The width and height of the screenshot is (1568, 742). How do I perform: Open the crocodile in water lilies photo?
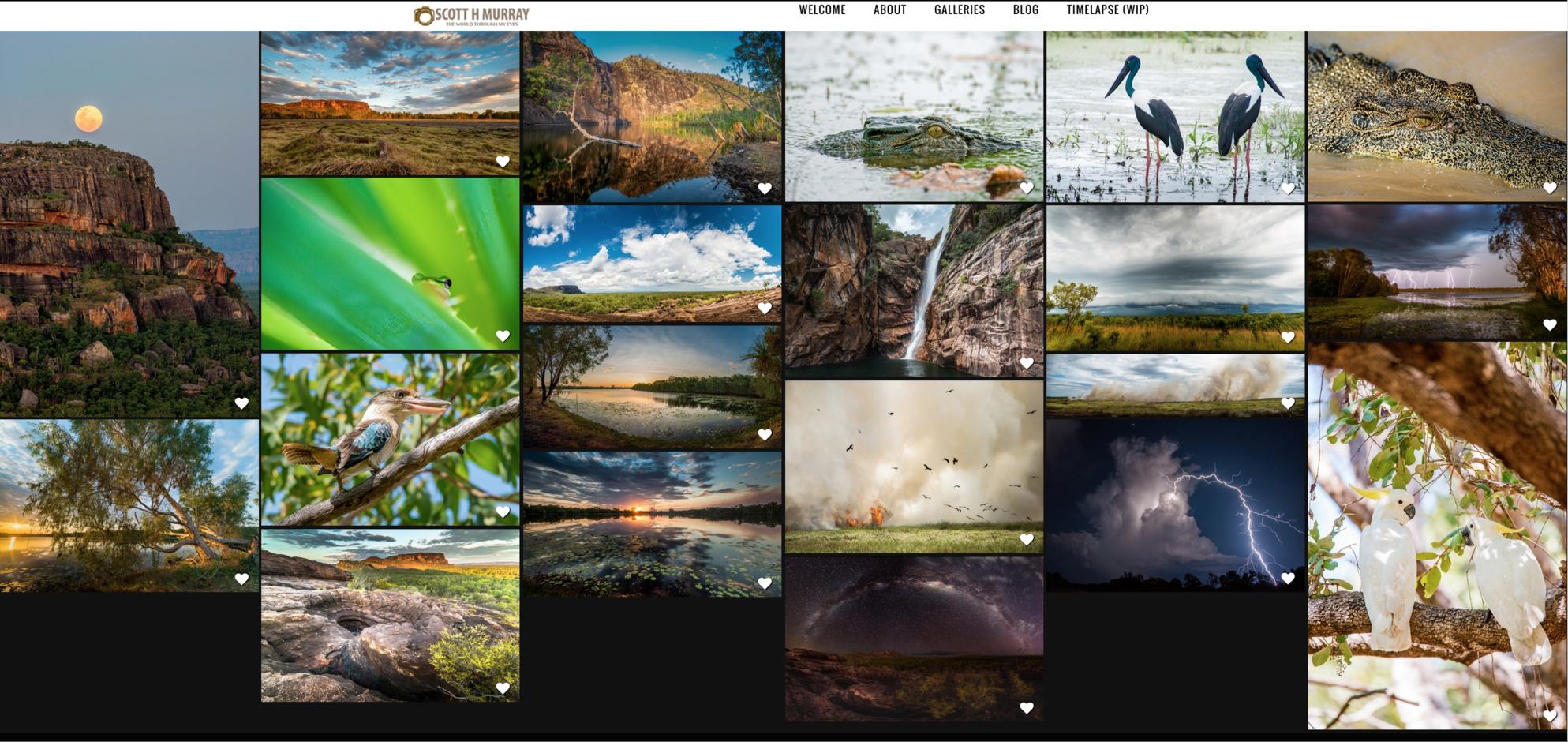pyautogui.click(x=913, y=116)
